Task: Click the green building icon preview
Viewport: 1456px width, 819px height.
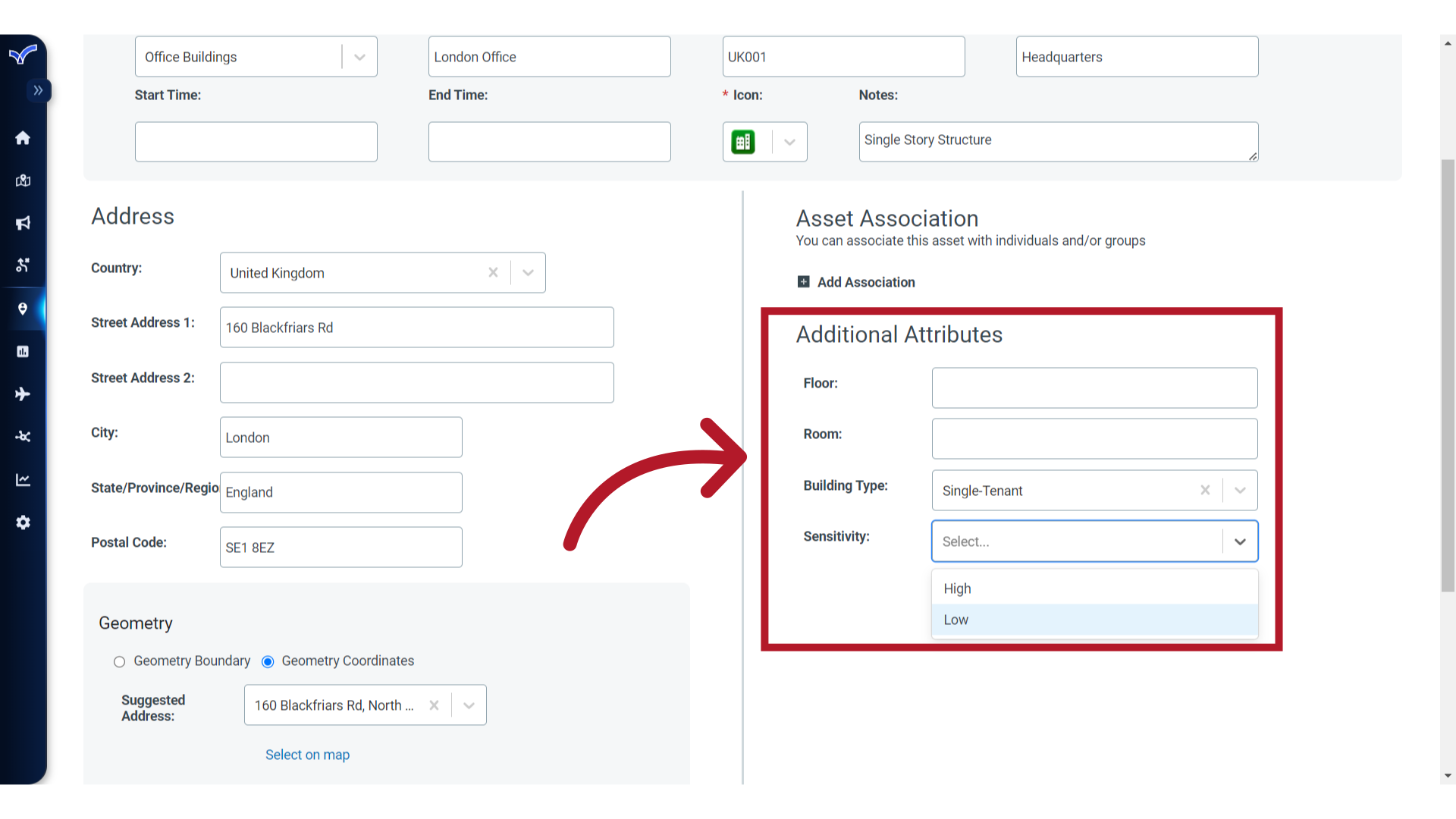Action: [x=743, y=142]
